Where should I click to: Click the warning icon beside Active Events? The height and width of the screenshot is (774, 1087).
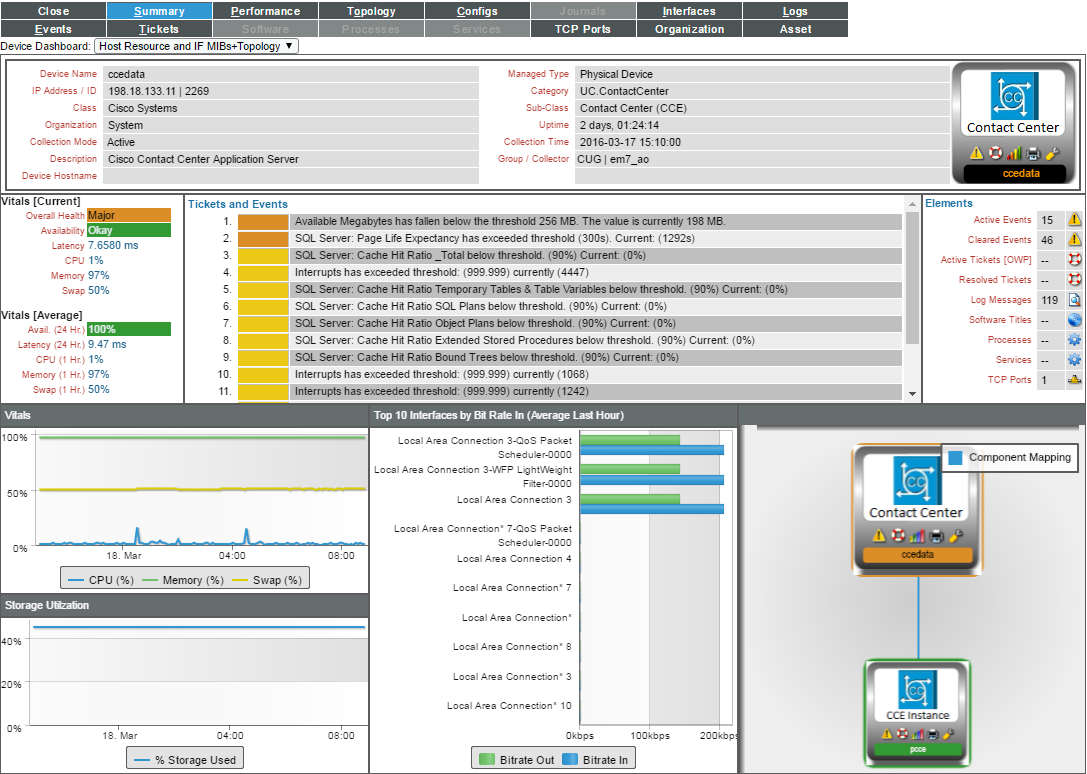[1075, 220]
